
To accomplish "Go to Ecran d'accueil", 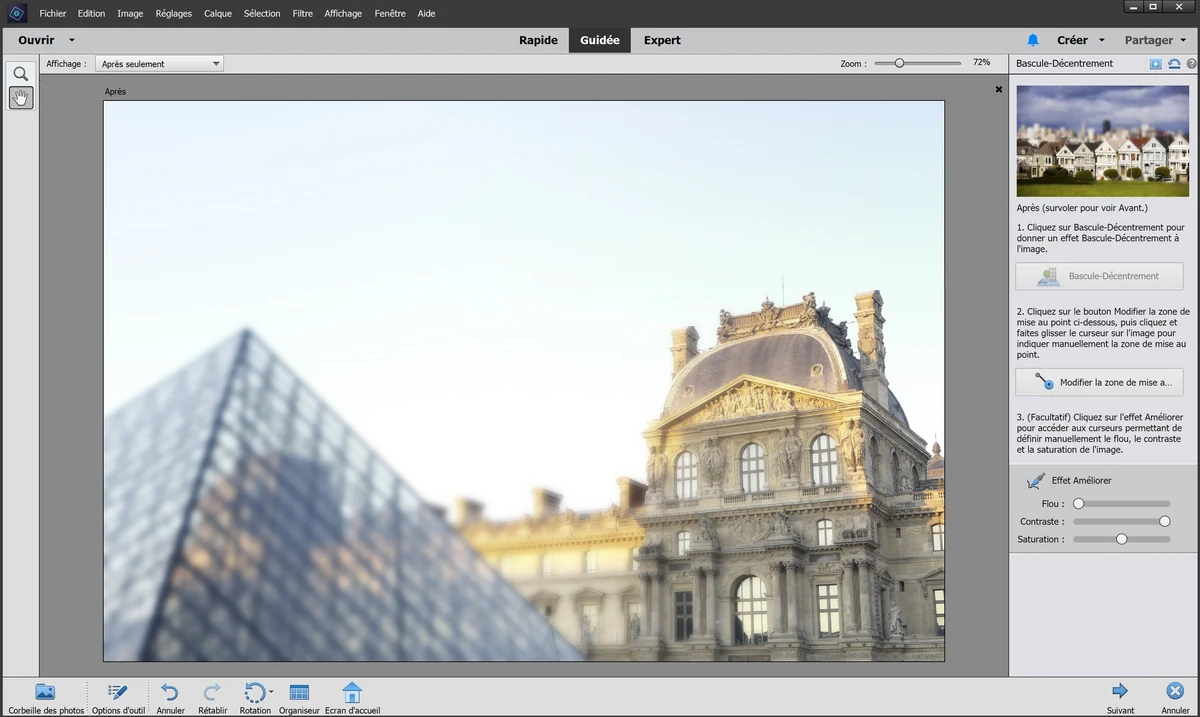I will (x=352, y=697).
